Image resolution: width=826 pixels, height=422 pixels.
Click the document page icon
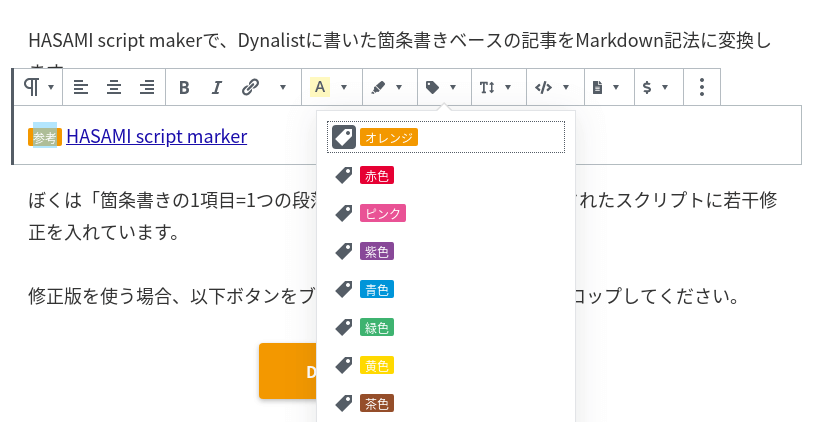pos(597,87)
